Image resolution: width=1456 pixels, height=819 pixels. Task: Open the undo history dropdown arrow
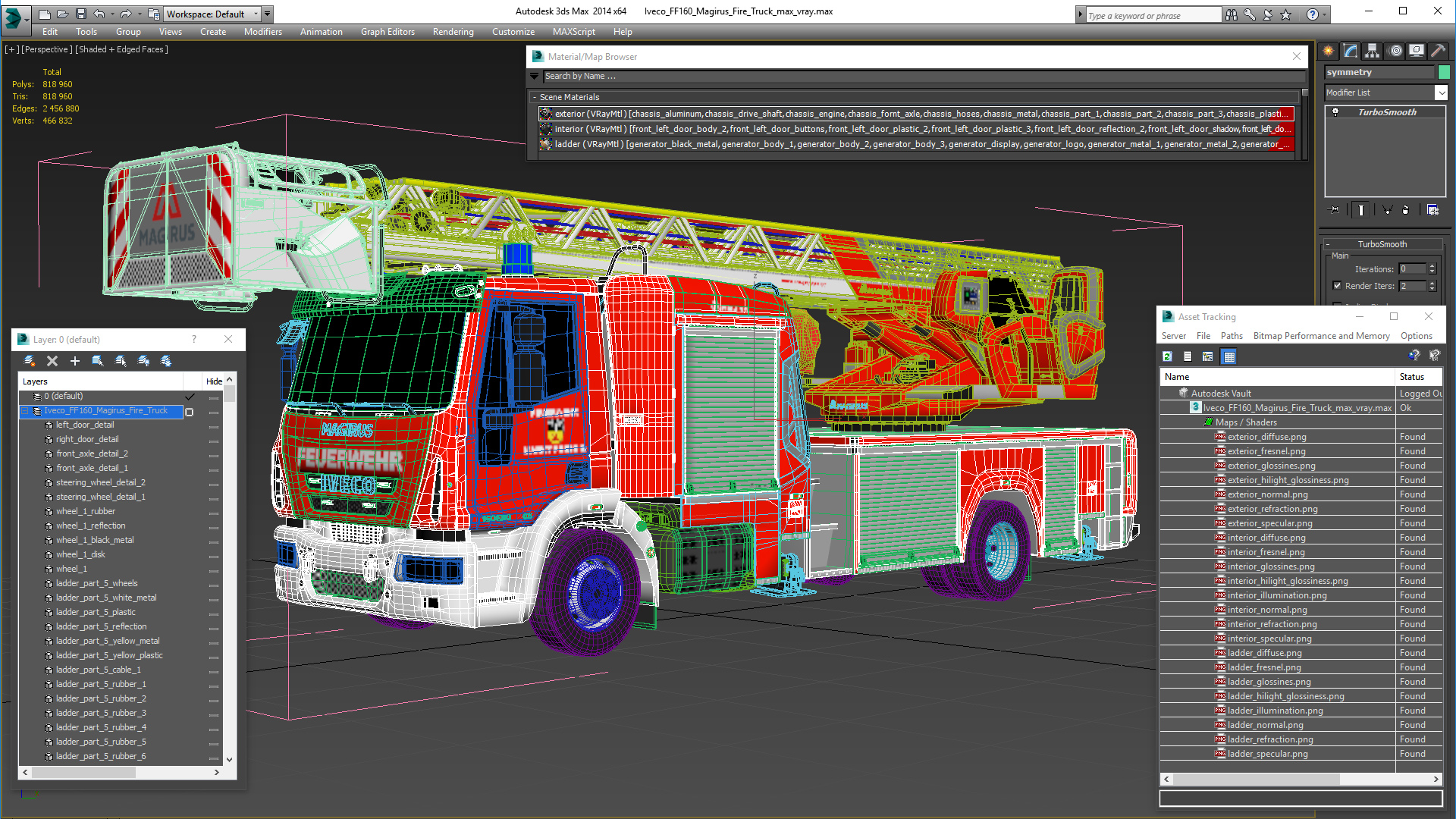click(x=112, y=14)
